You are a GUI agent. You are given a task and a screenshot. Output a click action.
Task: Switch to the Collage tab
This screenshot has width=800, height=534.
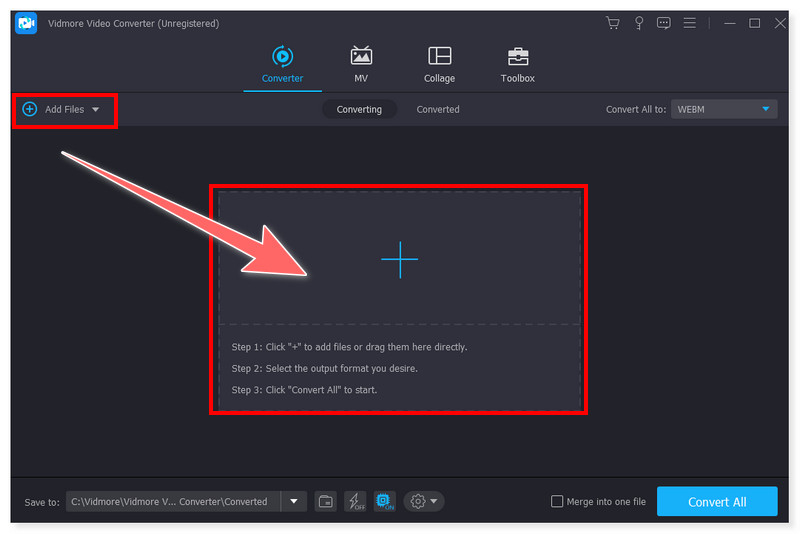pyautogui.click(x=439, y=64)
